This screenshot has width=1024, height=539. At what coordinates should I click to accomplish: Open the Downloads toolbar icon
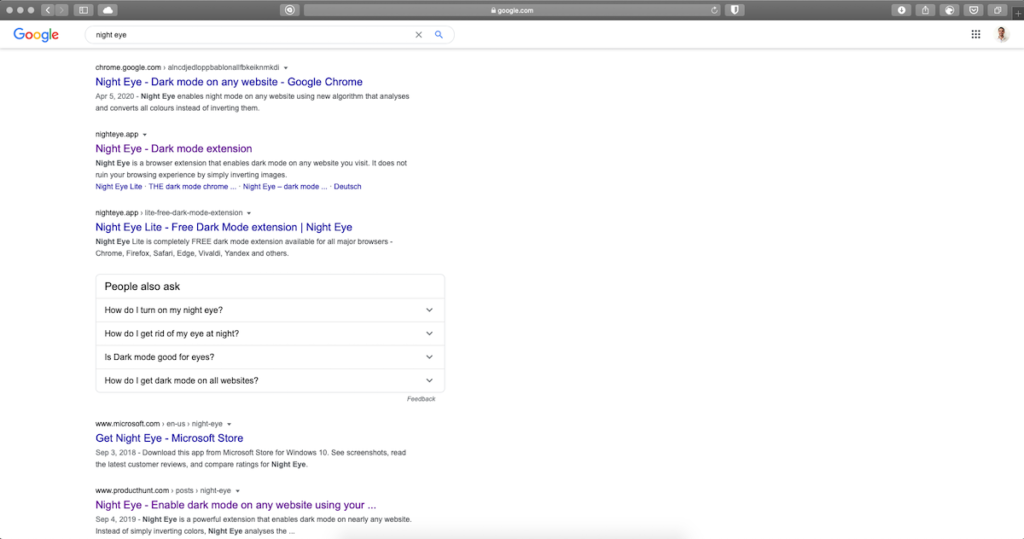point(902,10)
